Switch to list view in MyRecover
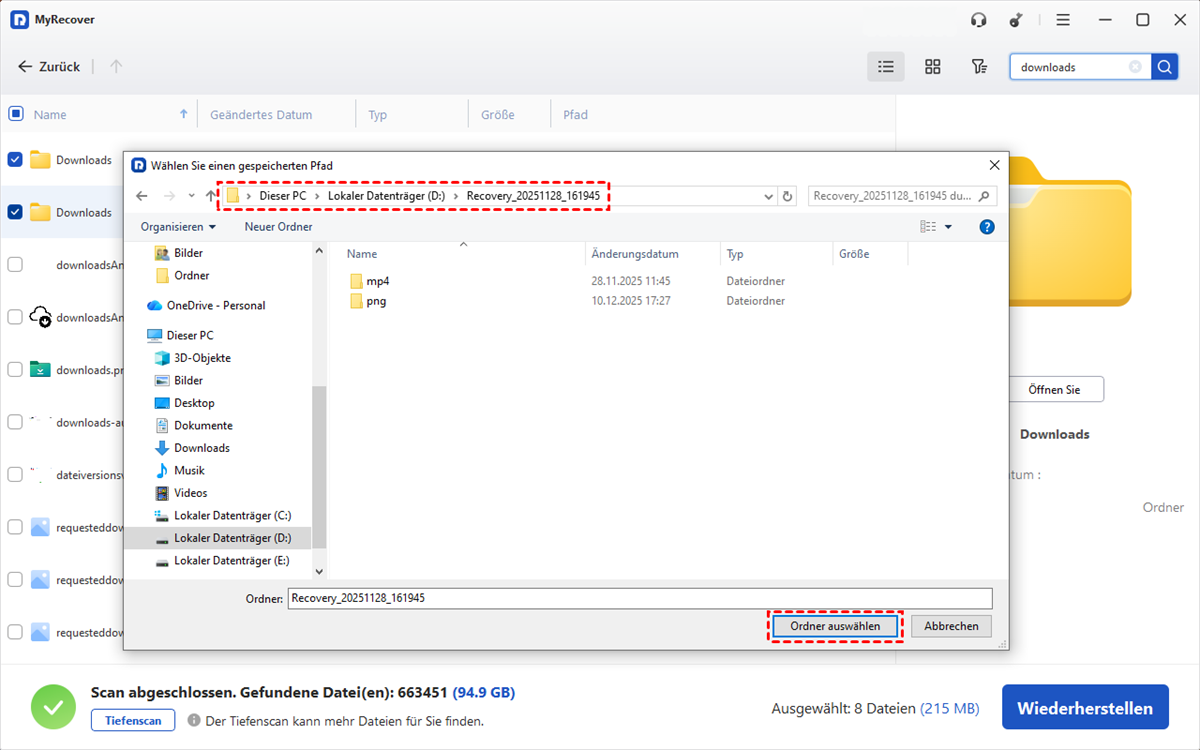This screenshot has height=750, width=1200. (x=885, y=67)
